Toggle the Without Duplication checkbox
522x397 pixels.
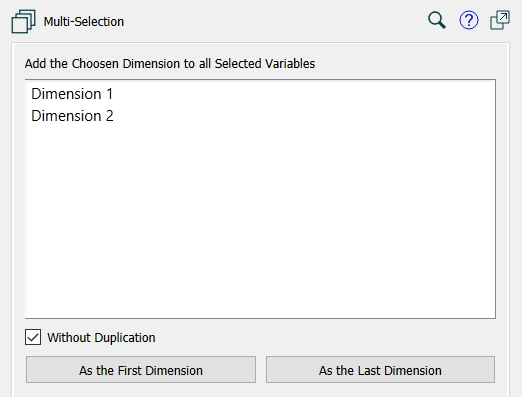33,337
